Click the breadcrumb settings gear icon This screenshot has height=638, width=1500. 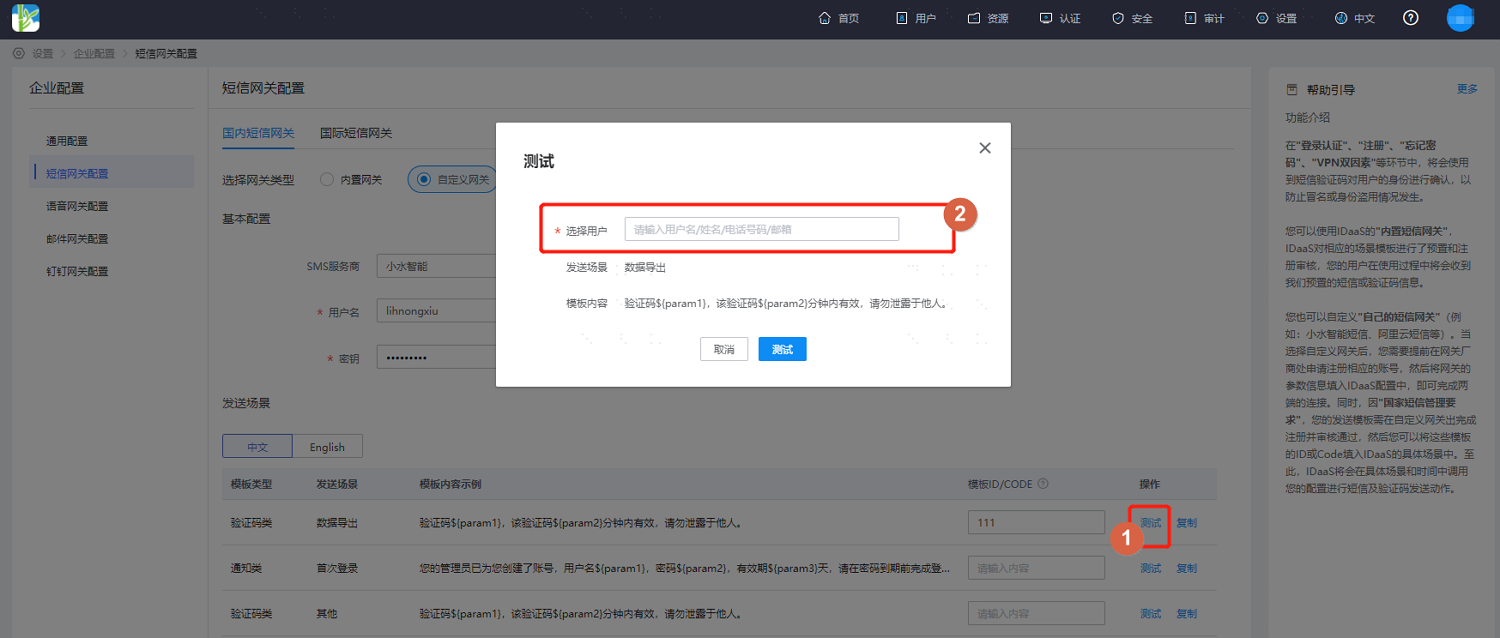tap(19, 53)
